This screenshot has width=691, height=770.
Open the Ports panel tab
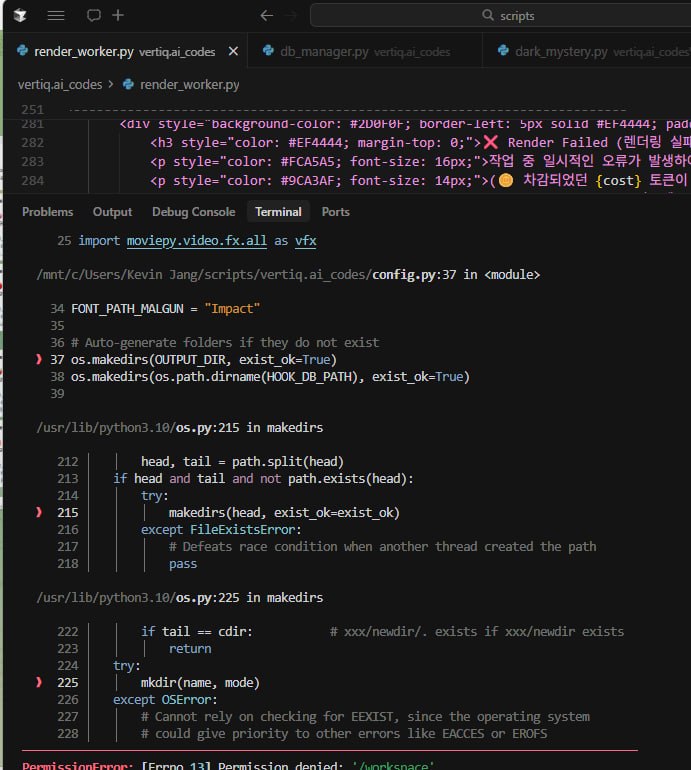335,212
